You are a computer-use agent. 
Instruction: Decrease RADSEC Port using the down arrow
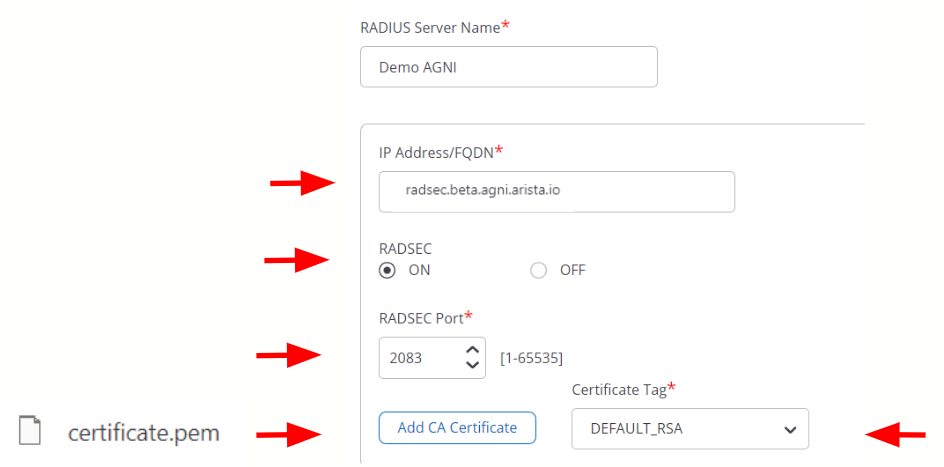(x=473, y=366)
